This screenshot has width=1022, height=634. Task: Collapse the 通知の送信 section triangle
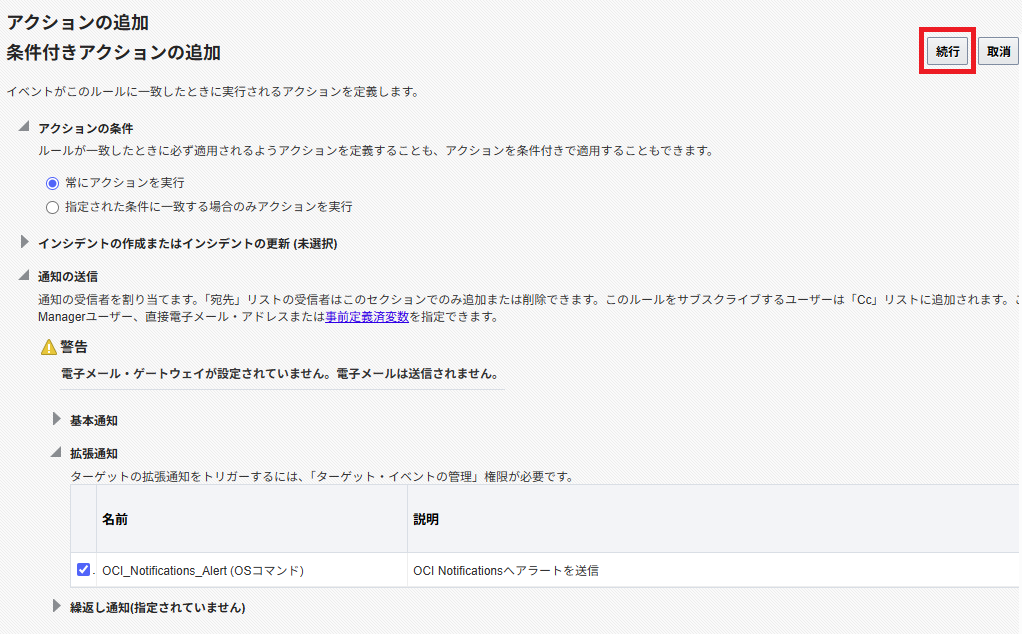pos(24,275)
